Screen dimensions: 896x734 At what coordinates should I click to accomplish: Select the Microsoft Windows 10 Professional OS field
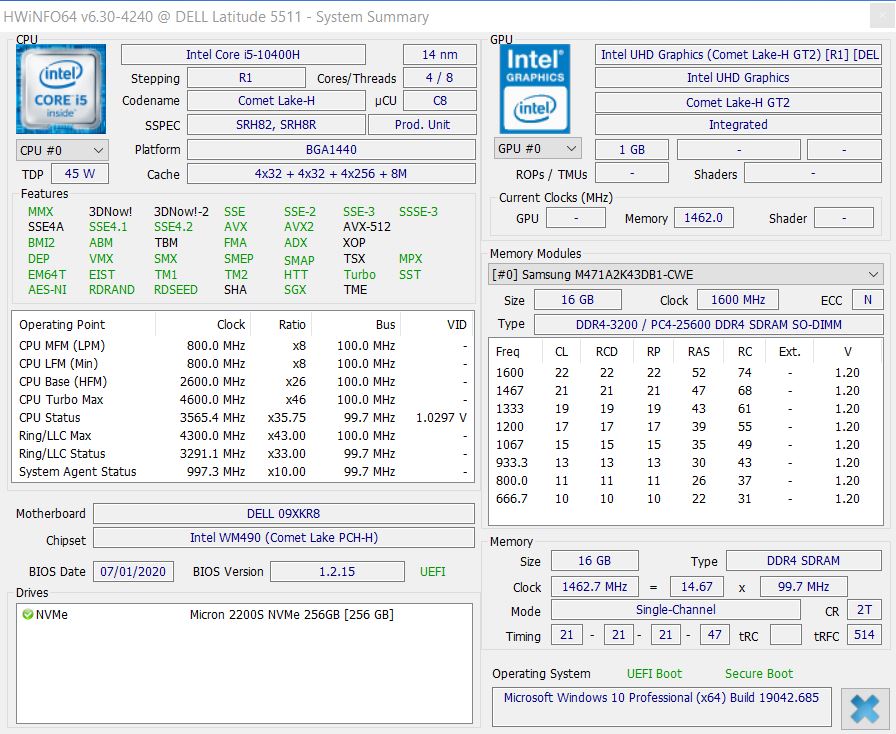click(662, 707)
